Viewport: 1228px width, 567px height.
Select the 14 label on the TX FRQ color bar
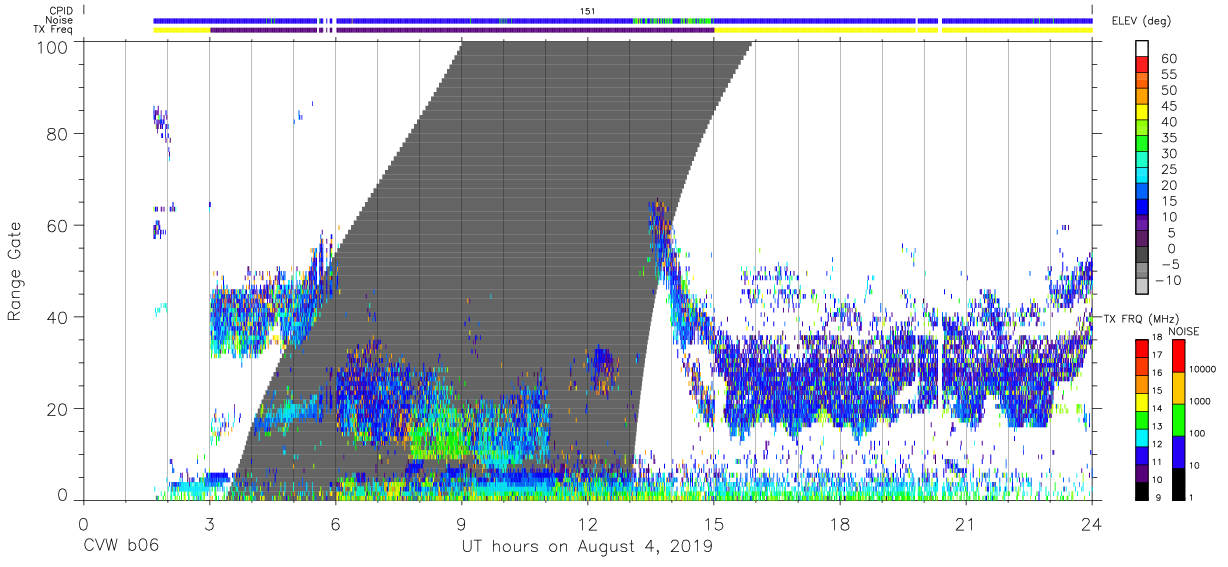coord(1157,408)
